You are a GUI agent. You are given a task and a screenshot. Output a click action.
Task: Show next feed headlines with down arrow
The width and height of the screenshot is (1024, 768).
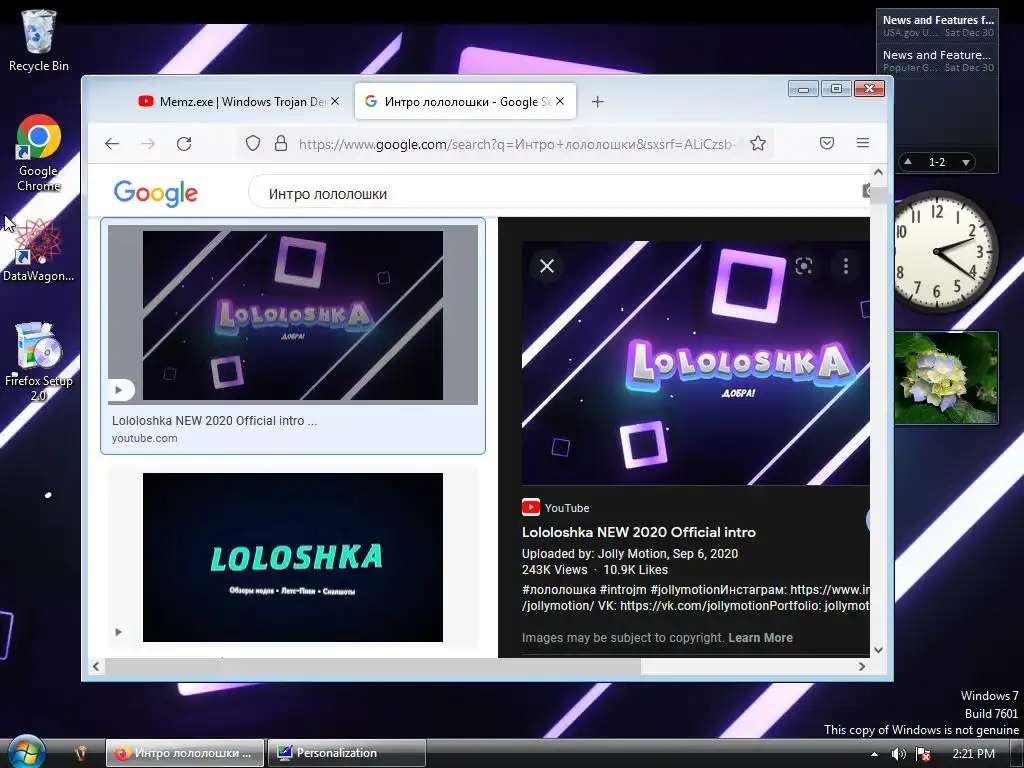pyautogui.click(x=966, y=162)
